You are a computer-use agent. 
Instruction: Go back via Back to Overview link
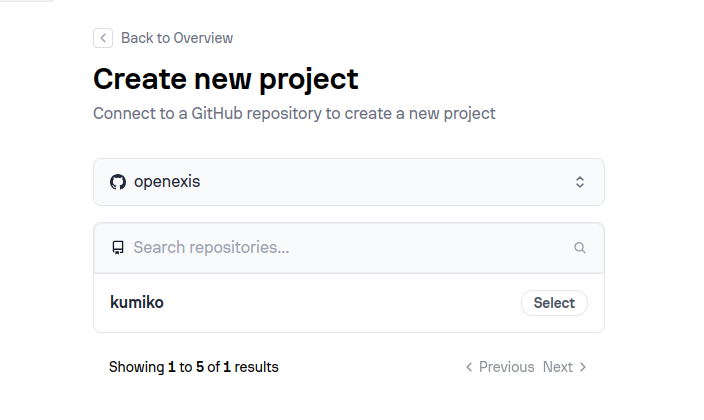coord(177,38)
